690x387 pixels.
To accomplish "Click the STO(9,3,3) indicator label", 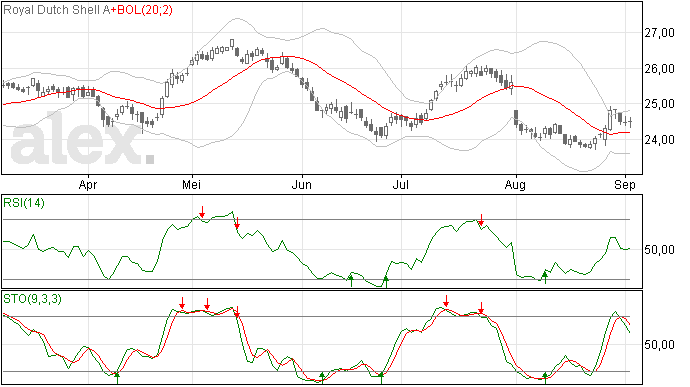I will point(32,299).
